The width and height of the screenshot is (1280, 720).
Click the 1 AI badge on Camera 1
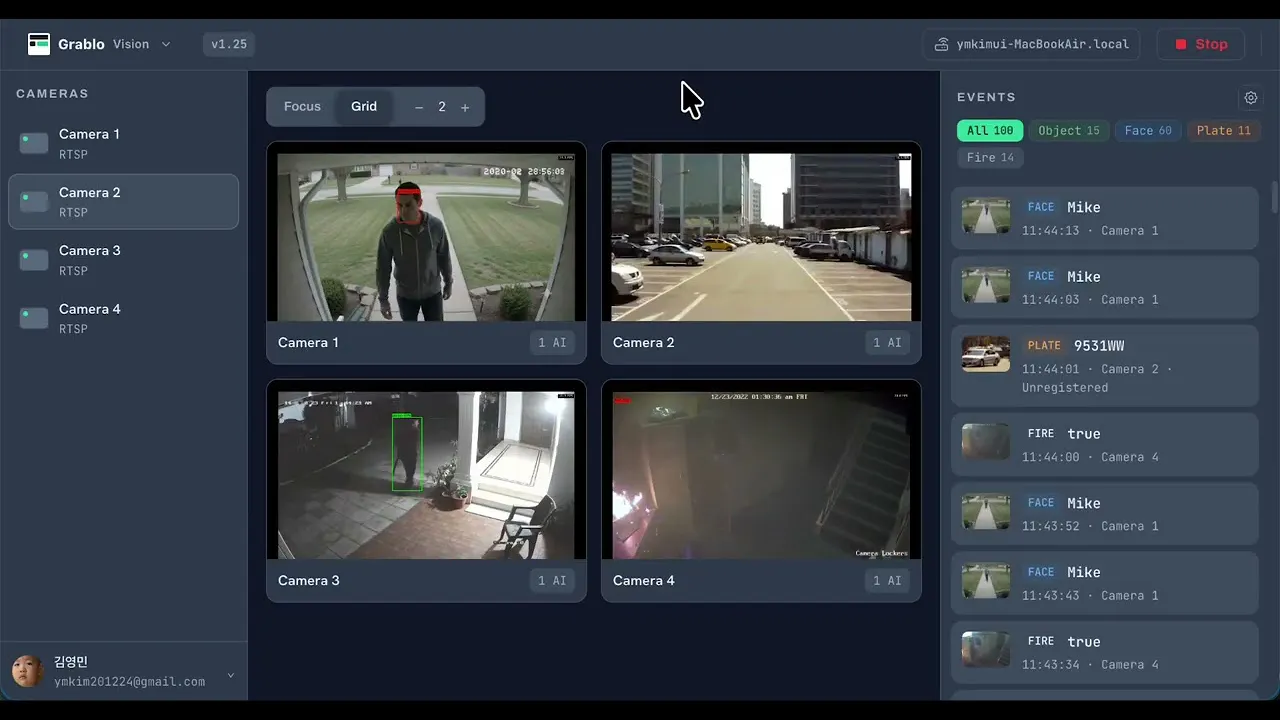tap(552, 343)
